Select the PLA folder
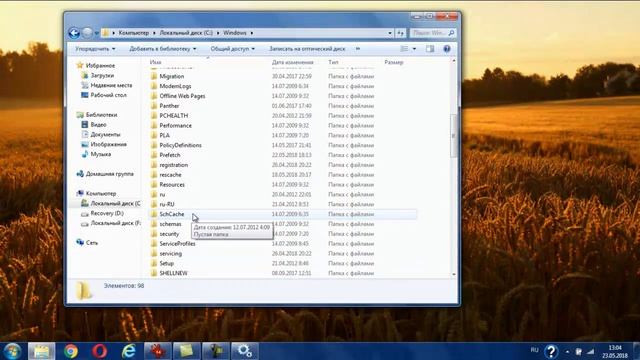 (164, 135)
